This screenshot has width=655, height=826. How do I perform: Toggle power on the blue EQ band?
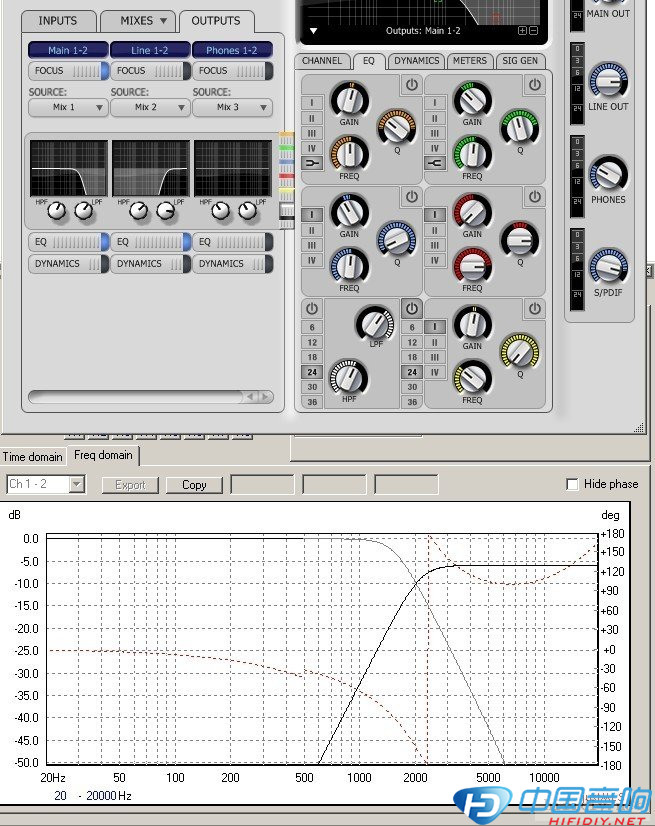pyautogui.click(x=412, y=197)
